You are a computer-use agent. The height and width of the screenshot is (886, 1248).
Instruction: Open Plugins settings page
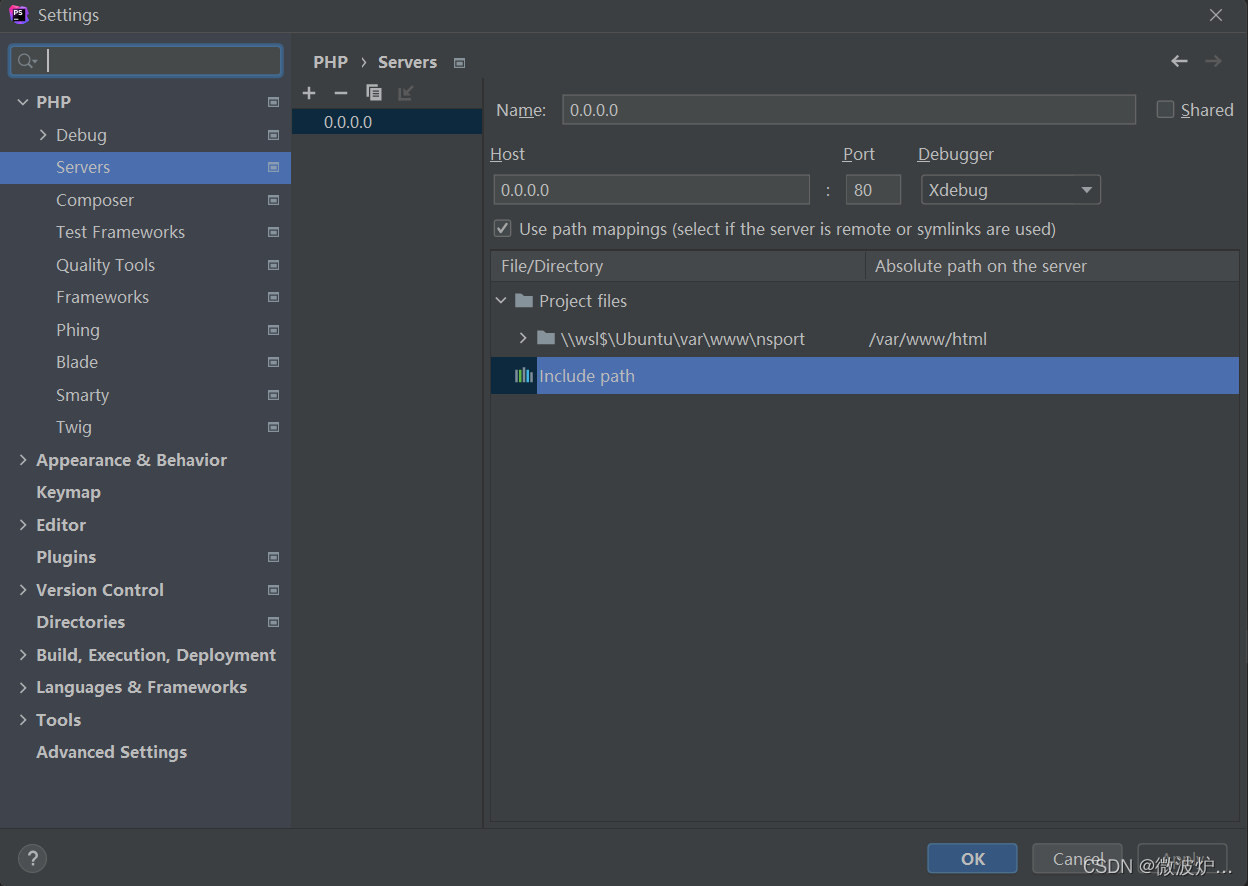66,557
